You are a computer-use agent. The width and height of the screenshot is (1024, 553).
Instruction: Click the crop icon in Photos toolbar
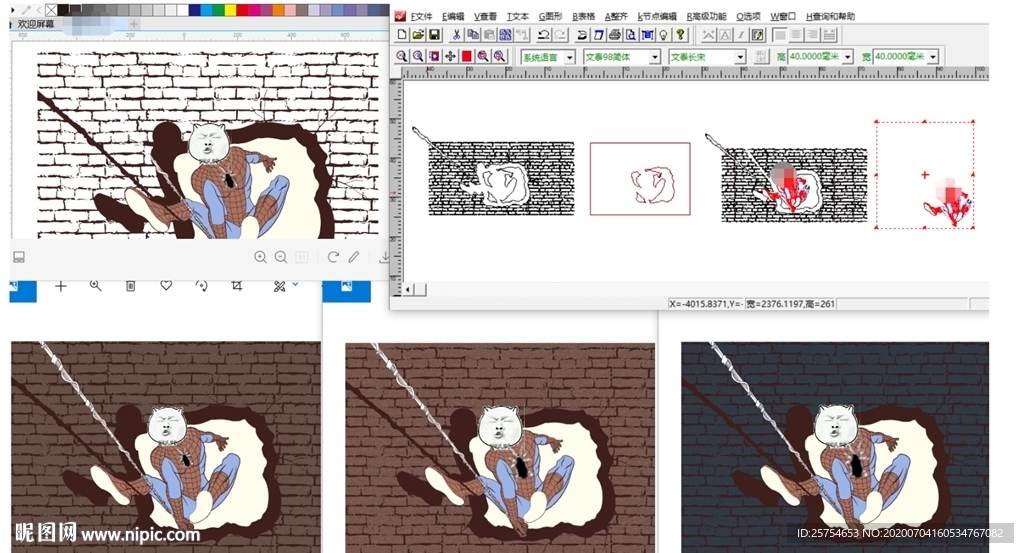[236, 286]
